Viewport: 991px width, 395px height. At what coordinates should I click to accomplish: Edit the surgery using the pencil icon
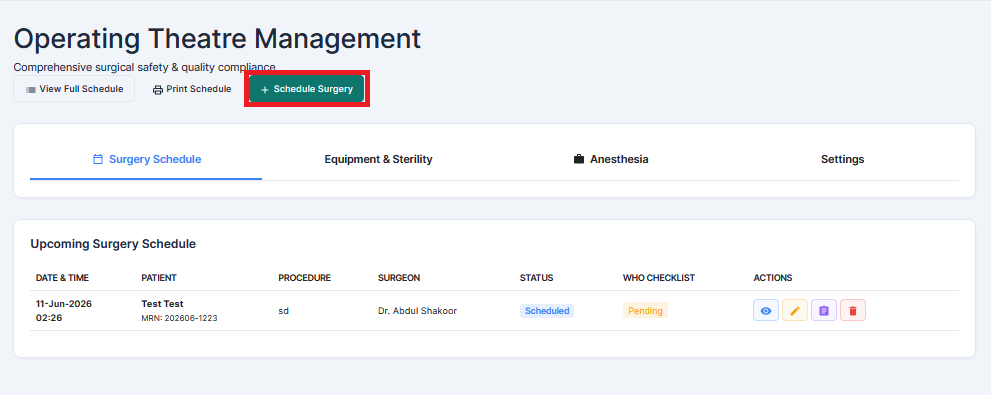[x=794, y=310]
